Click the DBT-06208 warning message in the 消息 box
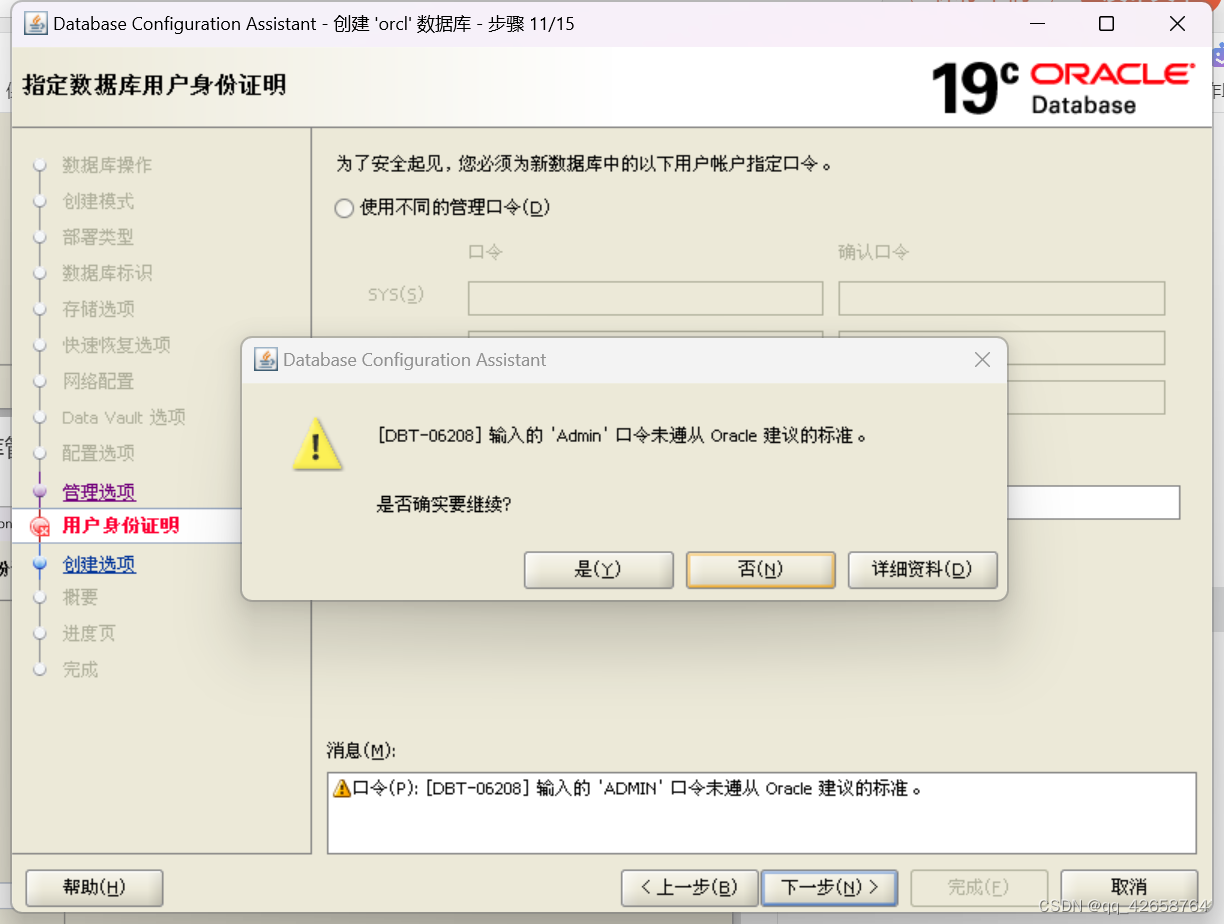Image resolution: width=1224 pixels, height=924 pixels. [x=637, y=788]
